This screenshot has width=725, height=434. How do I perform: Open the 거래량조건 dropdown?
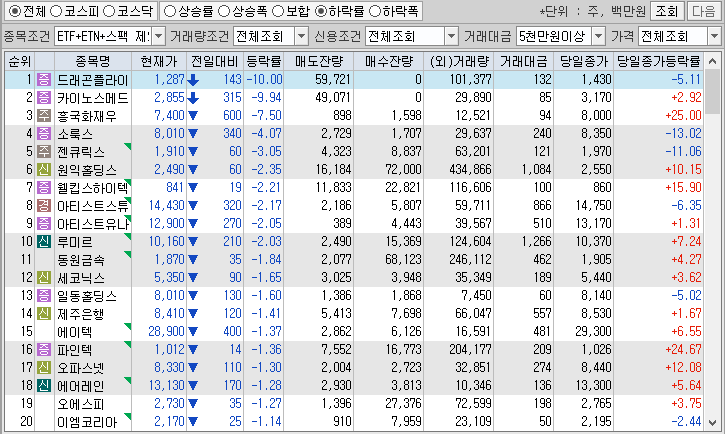pos(301,36)
